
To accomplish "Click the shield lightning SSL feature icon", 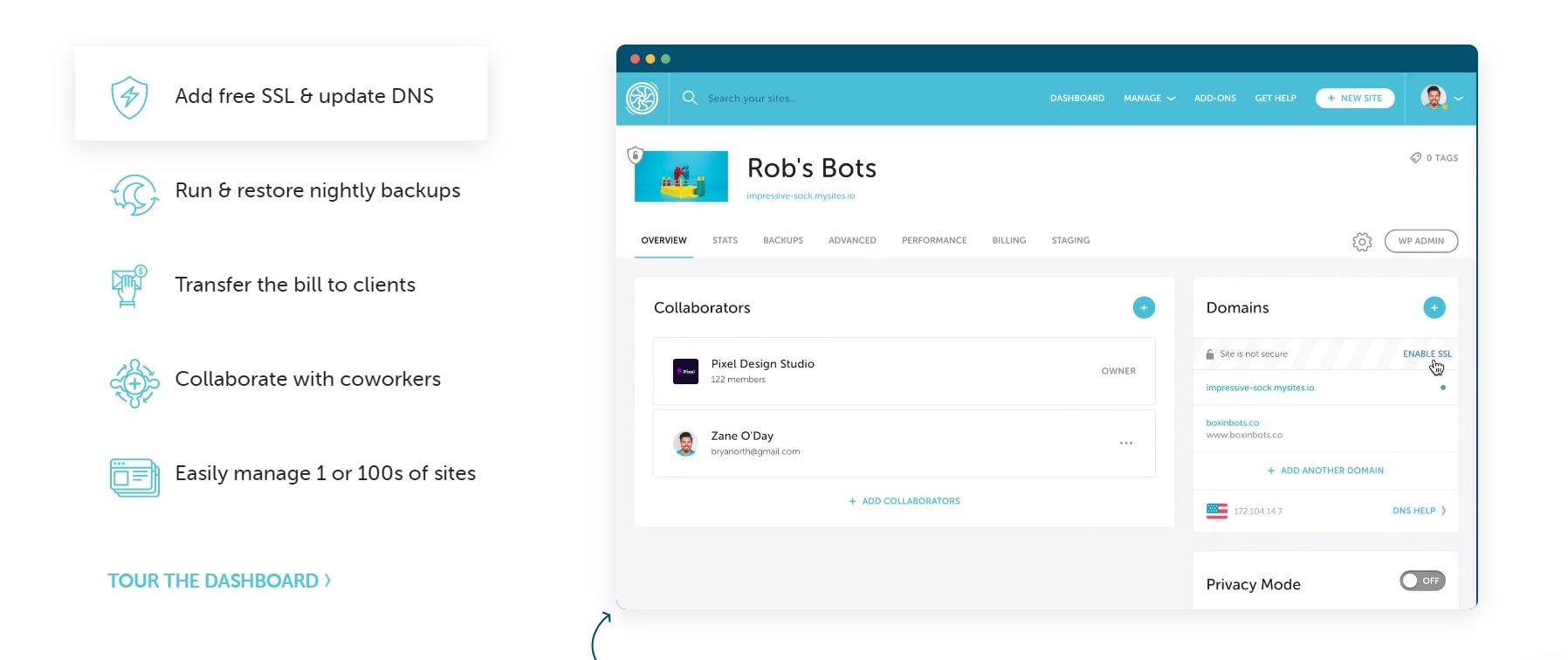I will 129,97.
